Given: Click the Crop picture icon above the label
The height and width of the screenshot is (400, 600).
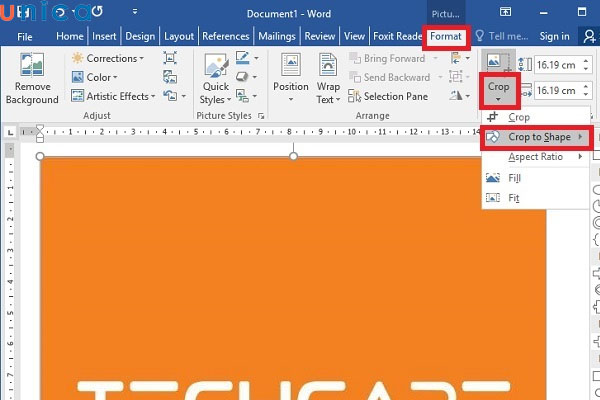Looking at the screenshot, I should point(498,62).
